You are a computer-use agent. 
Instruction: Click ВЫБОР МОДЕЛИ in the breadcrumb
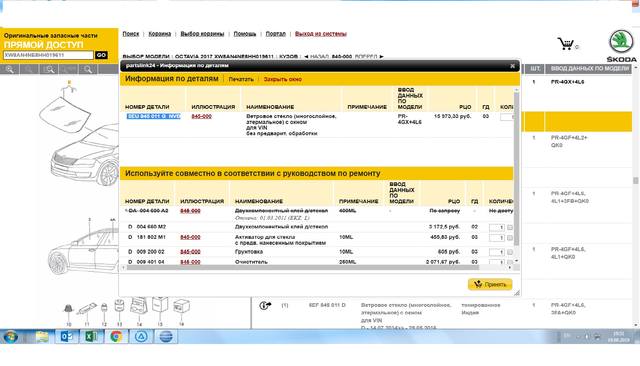click(146, 57)
